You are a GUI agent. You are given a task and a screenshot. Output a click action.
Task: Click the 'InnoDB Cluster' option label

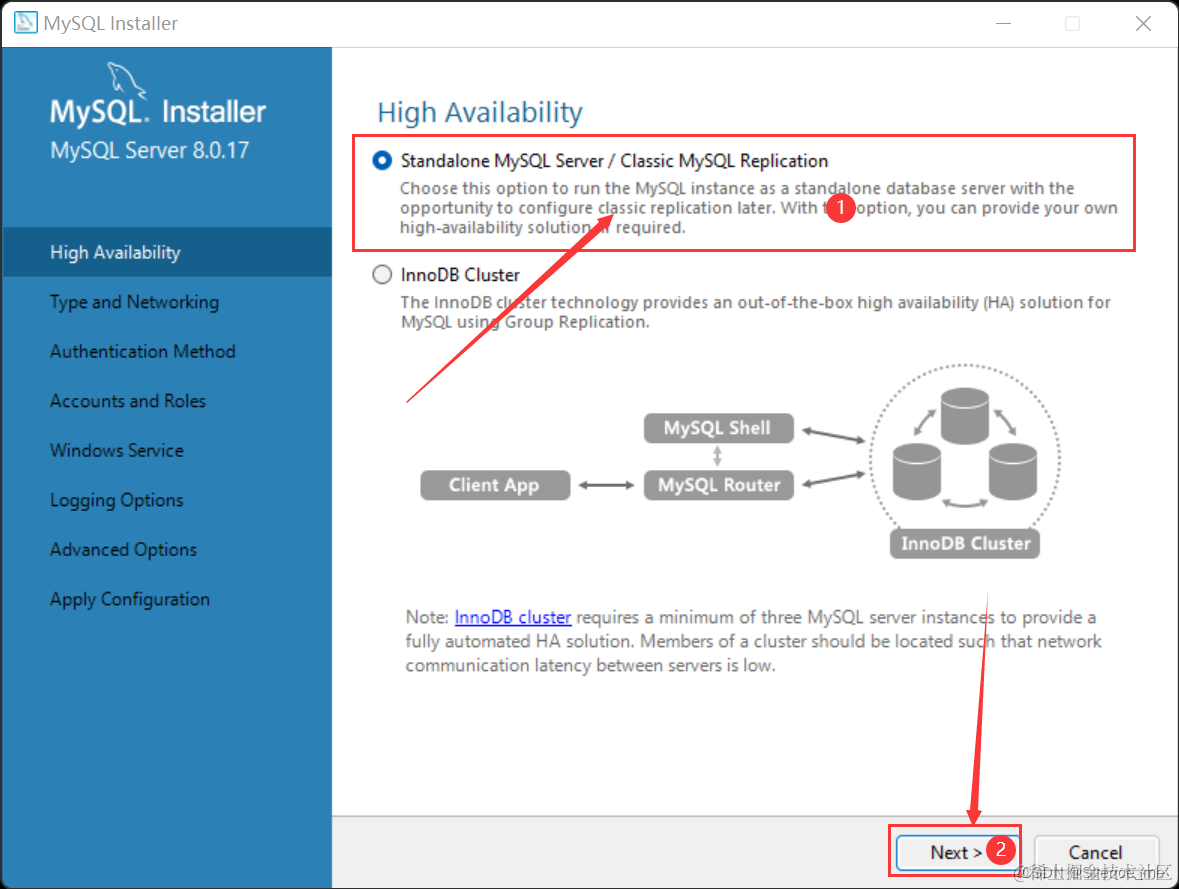[460, 275]
